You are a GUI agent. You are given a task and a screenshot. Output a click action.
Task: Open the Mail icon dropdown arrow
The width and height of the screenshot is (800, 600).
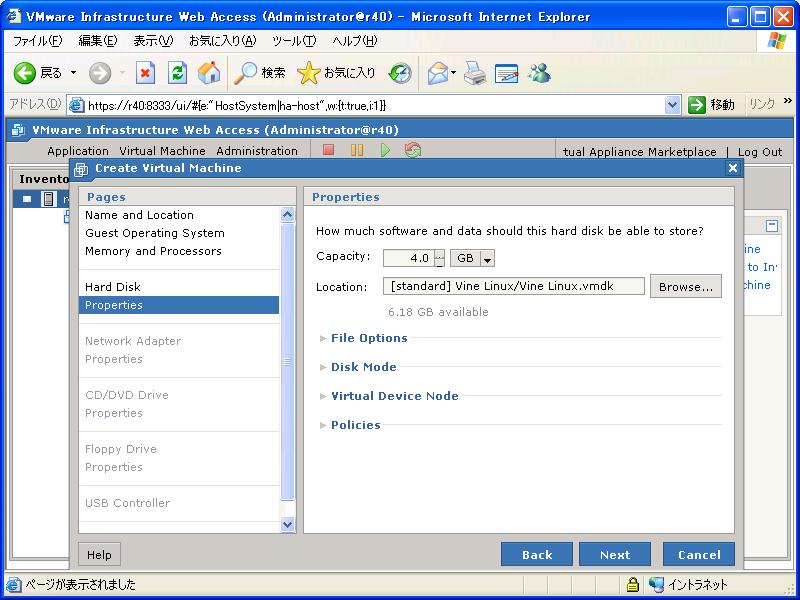click(x=453, y=73)
